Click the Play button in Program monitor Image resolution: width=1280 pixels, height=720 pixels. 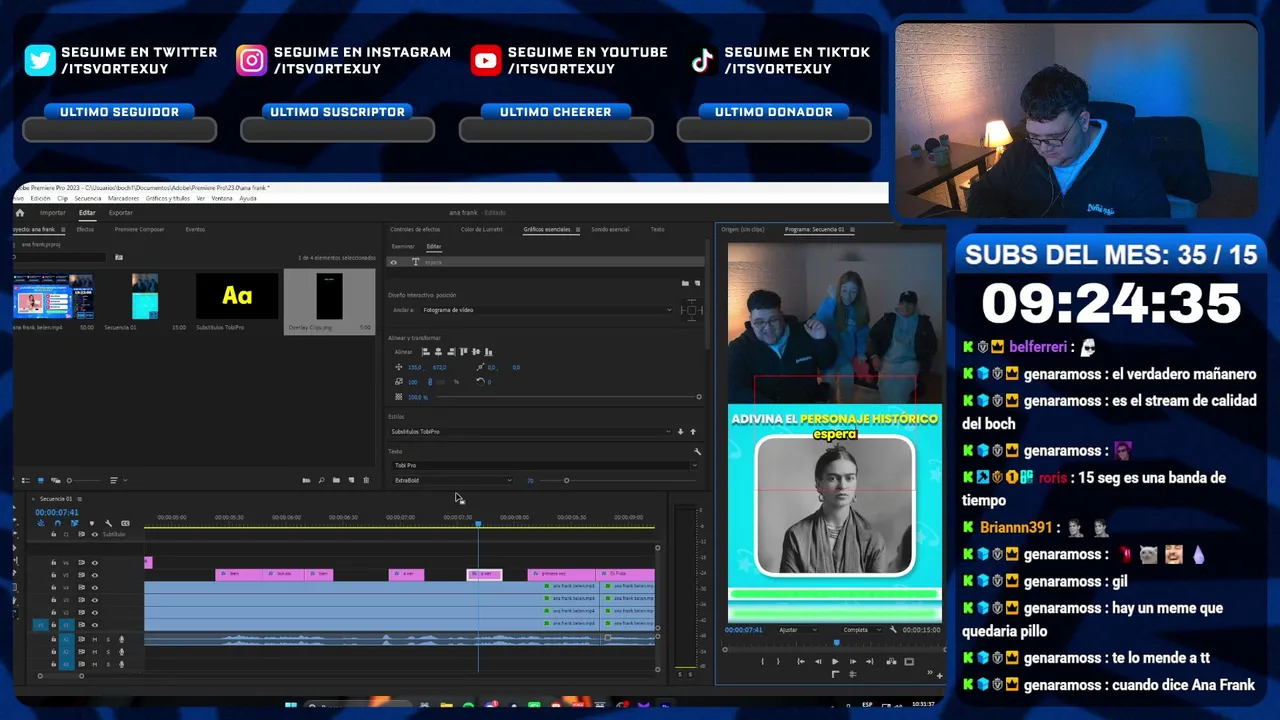pos(835,661)
